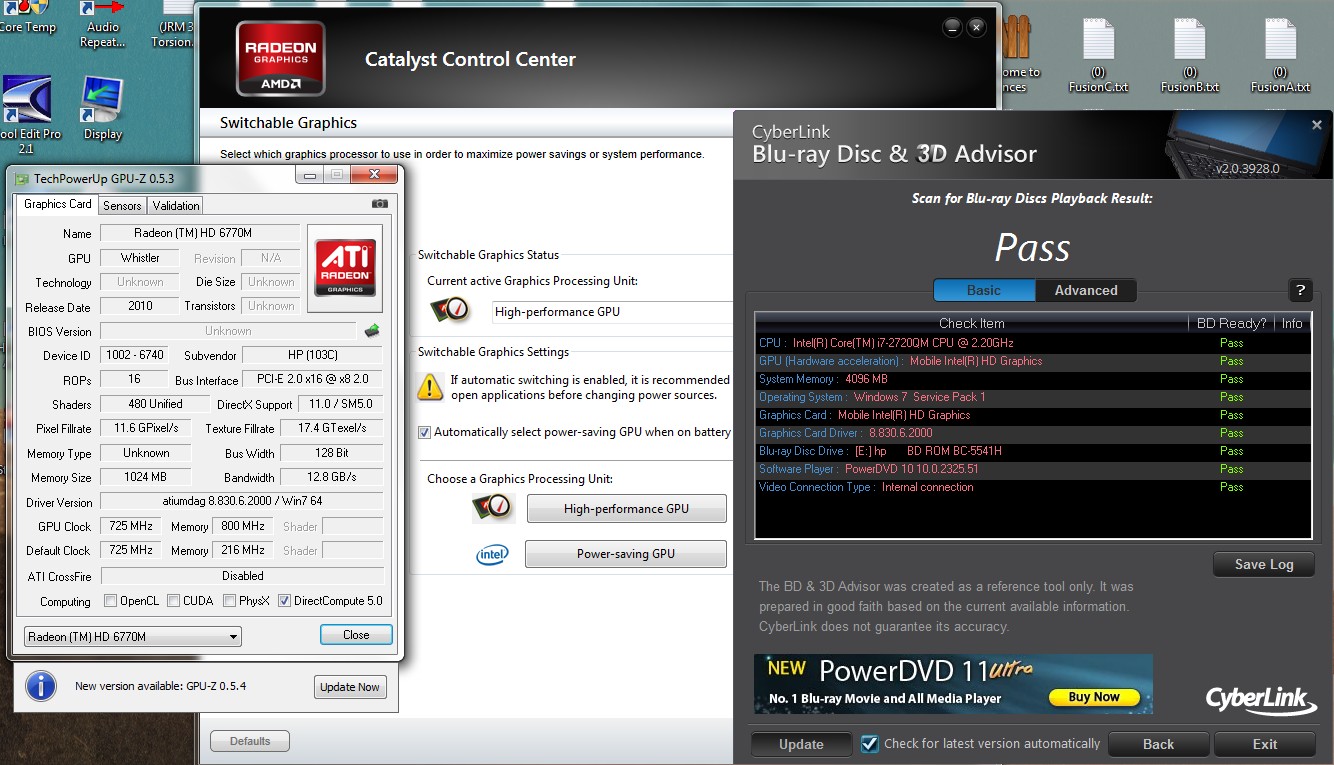Choose the High-performance GPU button

point(626,508)
